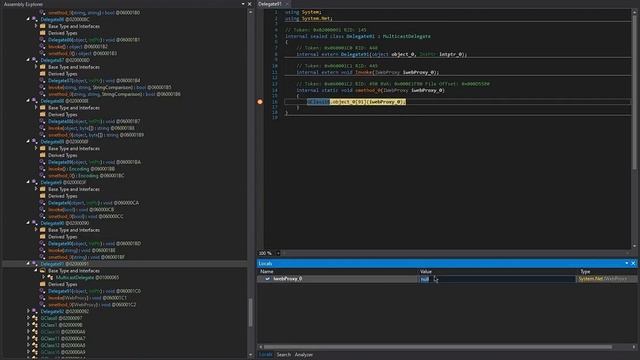Click smethod_0 identifier on code line 14

pos(367,90)
